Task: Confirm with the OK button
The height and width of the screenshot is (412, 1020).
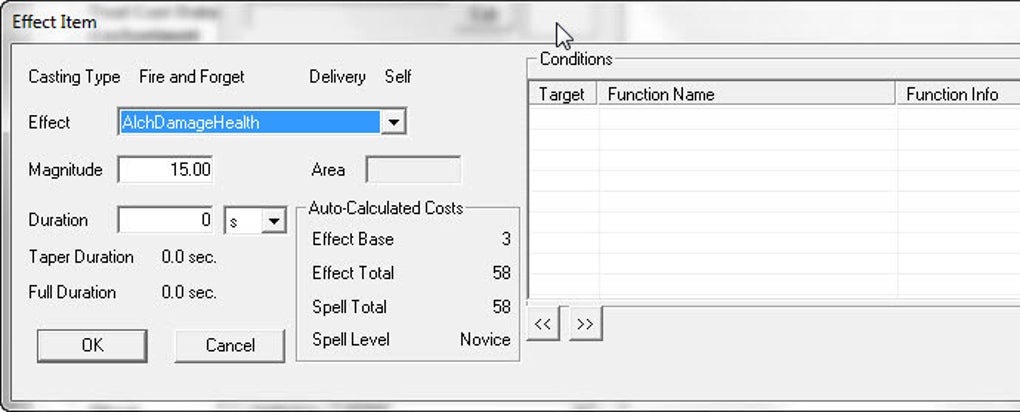Action: click(x=92, y=345)
